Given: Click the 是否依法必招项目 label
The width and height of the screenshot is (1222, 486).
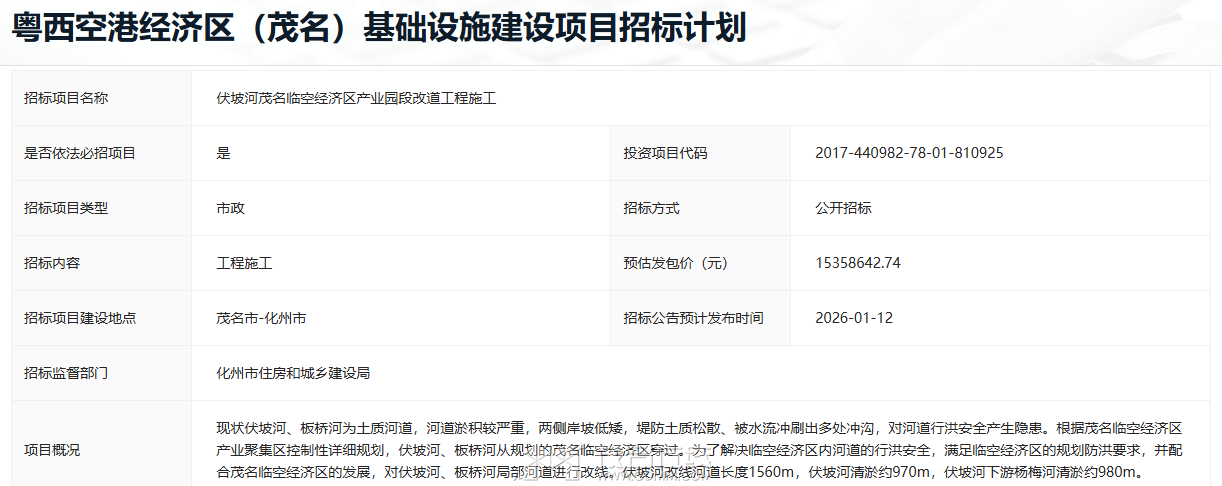Looking at the screenshot, I should pyautogui.click(x=80, y=153).
